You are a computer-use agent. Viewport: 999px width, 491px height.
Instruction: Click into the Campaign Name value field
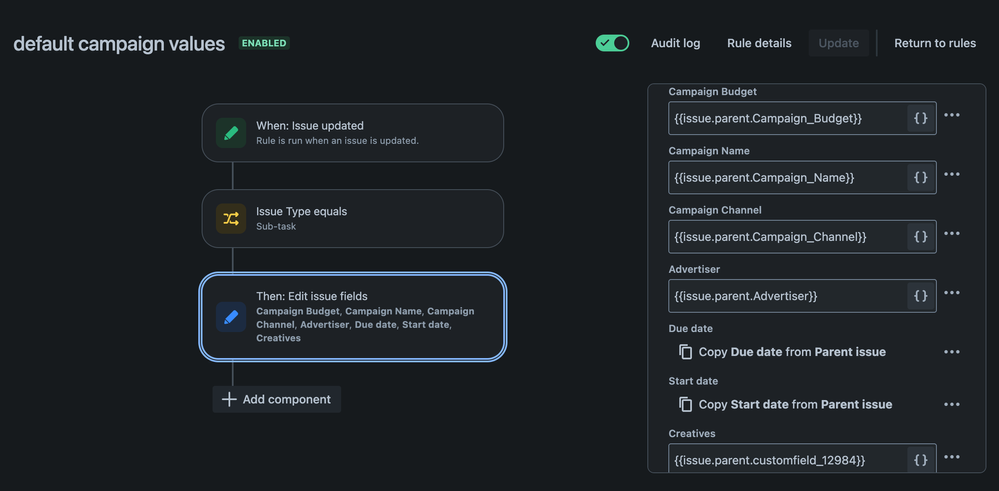[x=786, y=177]
